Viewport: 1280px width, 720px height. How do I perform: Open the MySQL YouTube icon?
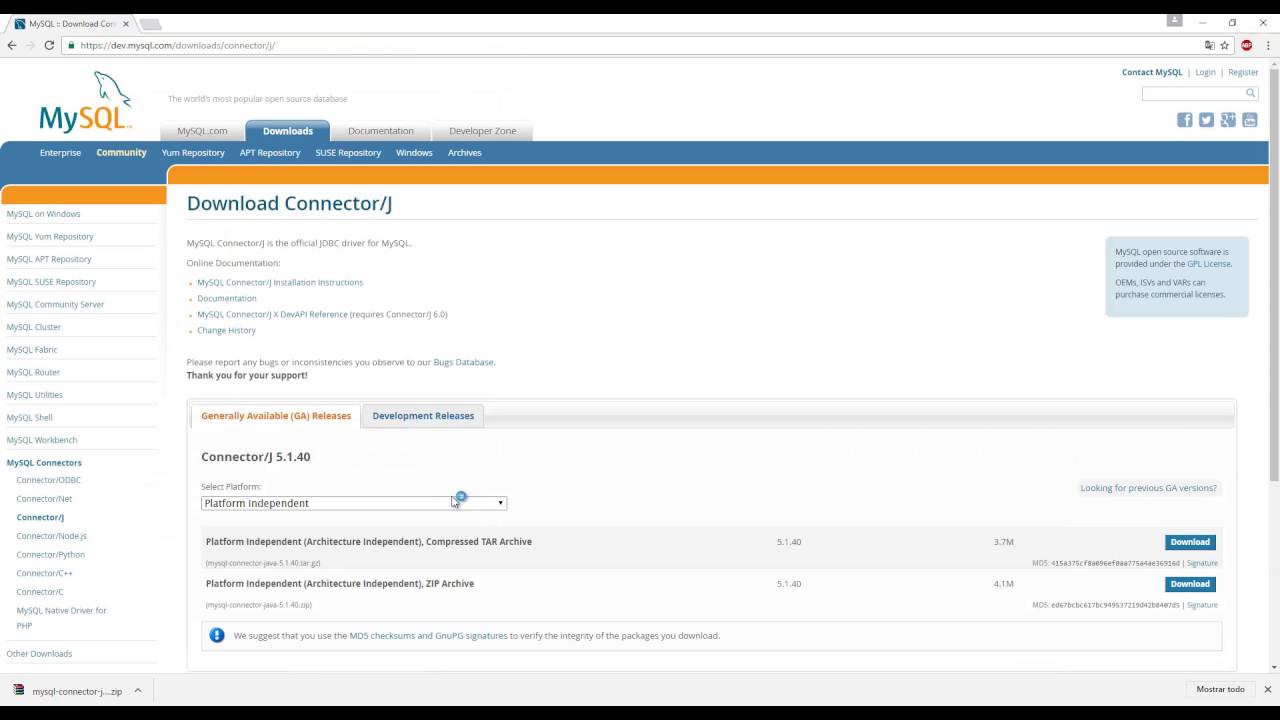click(1249, 120)
